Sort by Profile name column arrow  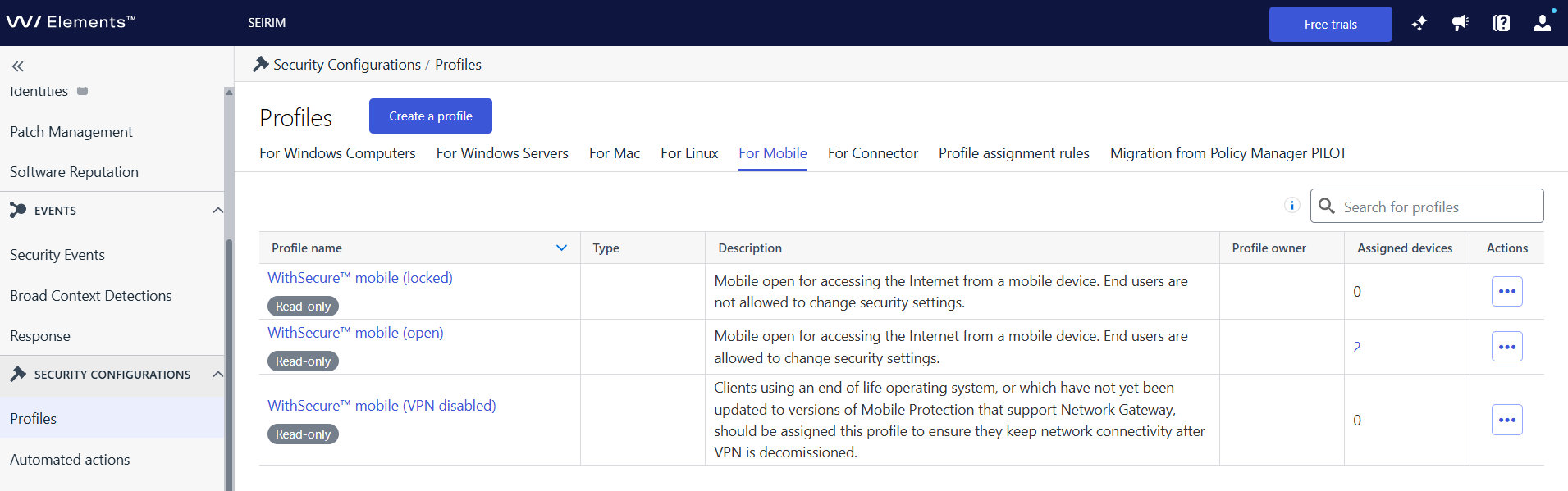coord(561,248)
